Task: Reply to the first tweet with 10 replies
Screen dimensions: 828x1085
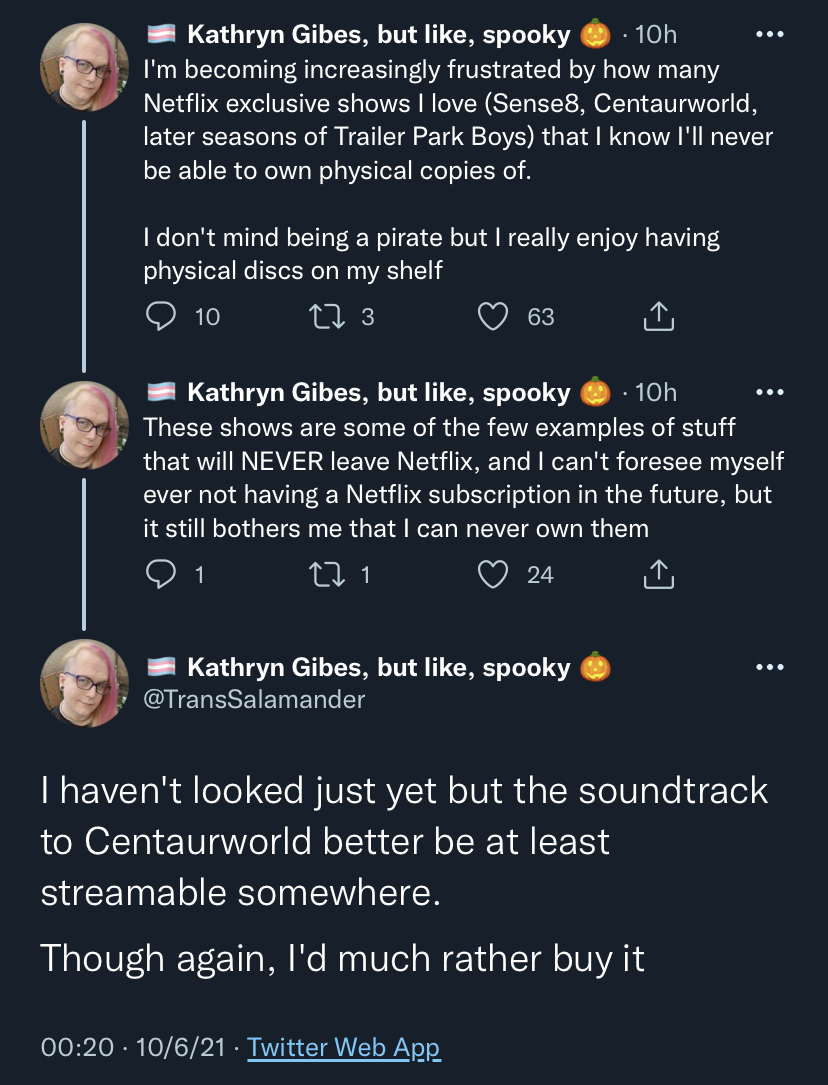Action: click(161, 317)
